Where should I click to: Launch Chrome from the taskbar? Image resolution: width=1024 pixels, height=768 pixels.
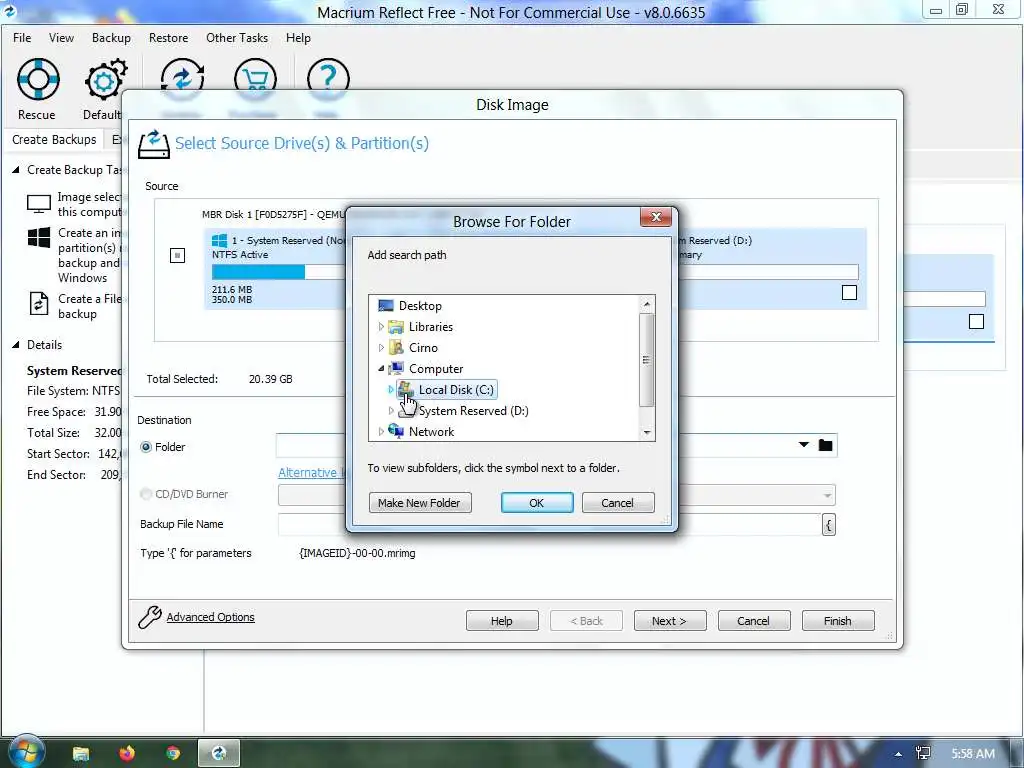[173, 753]
